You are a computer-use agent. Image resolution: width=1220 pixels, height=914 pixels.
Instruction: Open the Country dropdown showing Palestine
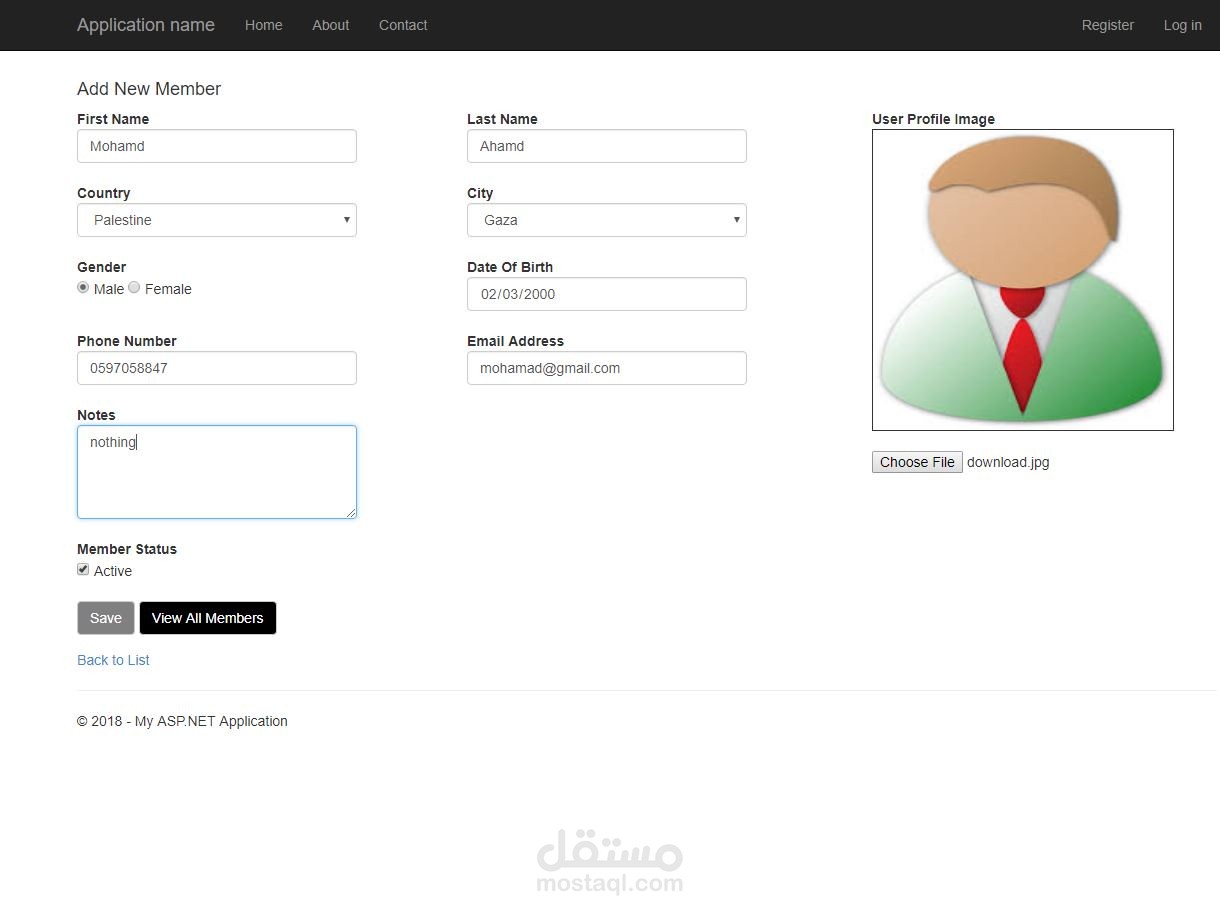[x=217, y=220]
